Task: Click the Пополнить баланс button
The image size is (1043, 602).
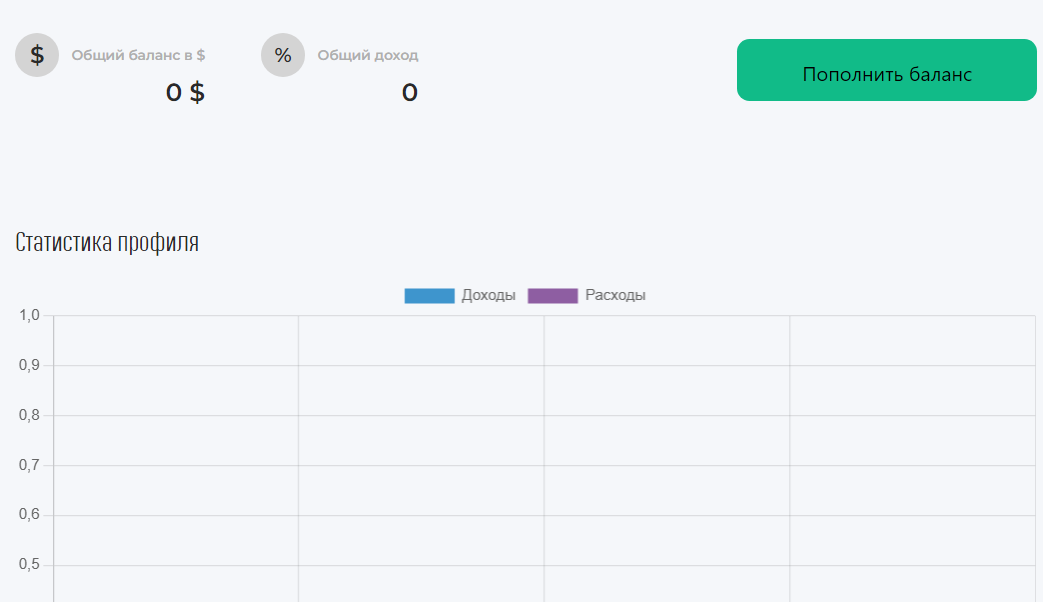Action: tap(887, 70)
